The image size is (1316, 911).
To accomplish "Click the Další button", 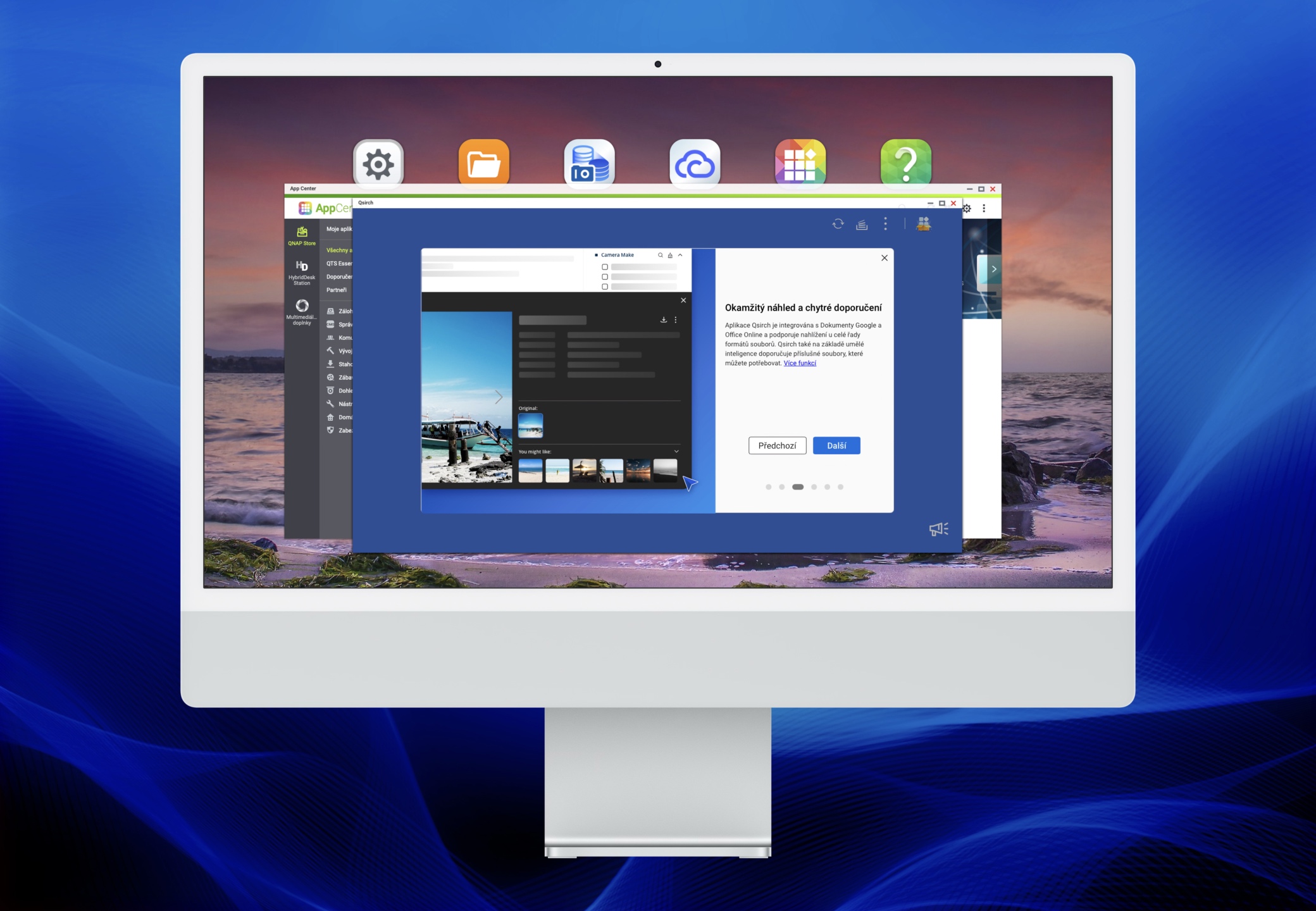I will 836,446.
